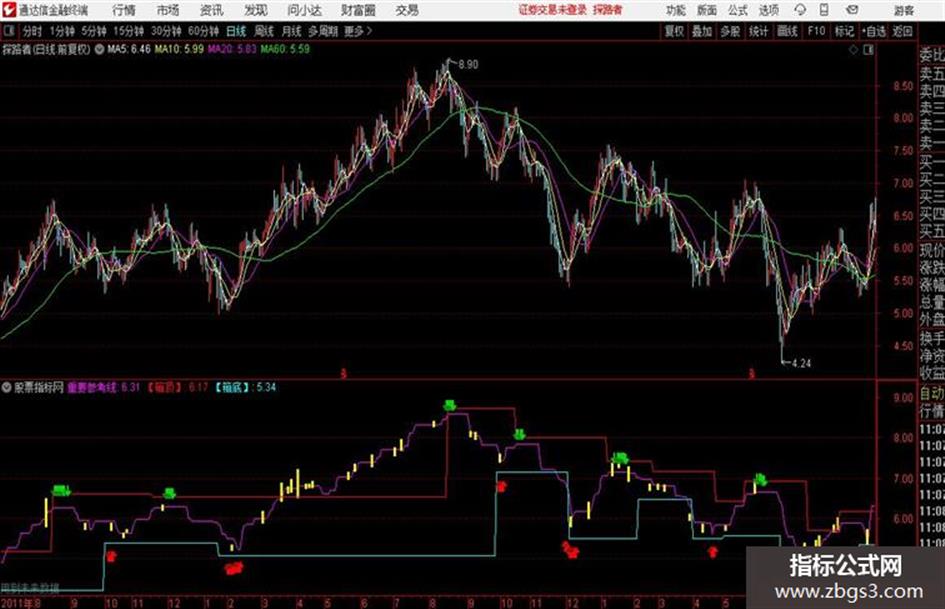Click the 返回 back button
The image size is (945, 609).
pyautogui.click(x=902, y=31)
